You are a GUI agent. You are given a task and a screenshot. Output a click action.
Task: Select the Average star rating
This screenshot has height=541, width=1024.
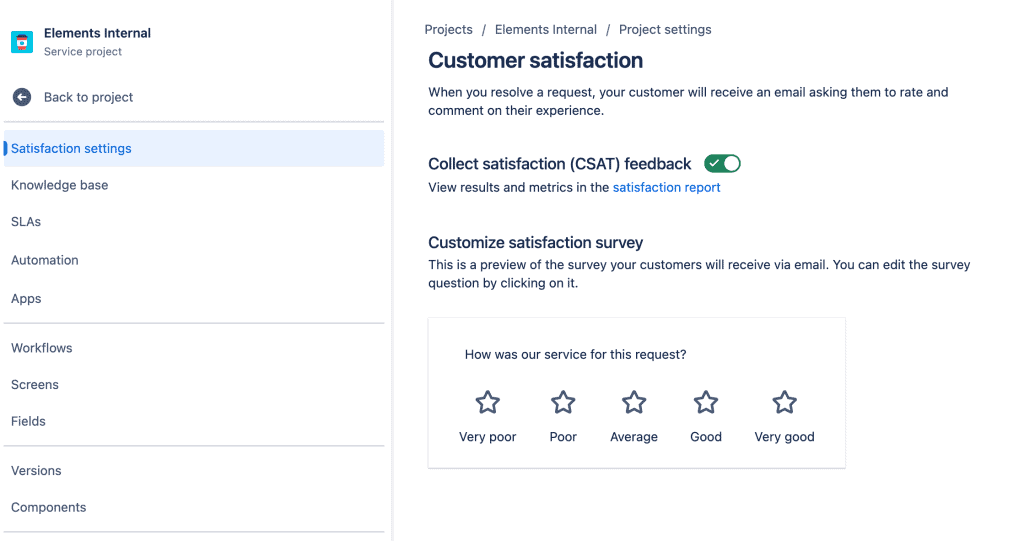(x=634, y=403)
